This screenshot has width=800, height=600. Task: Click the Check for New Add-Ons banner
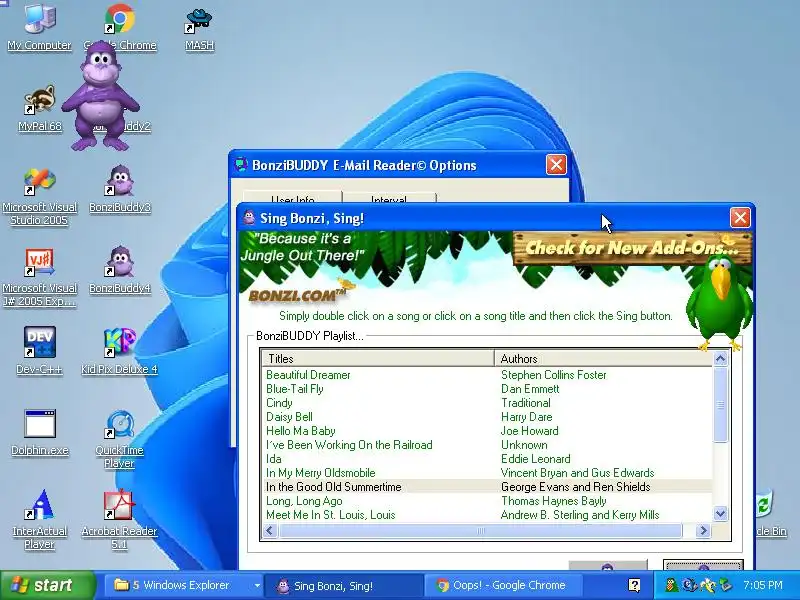click(632, 248)
